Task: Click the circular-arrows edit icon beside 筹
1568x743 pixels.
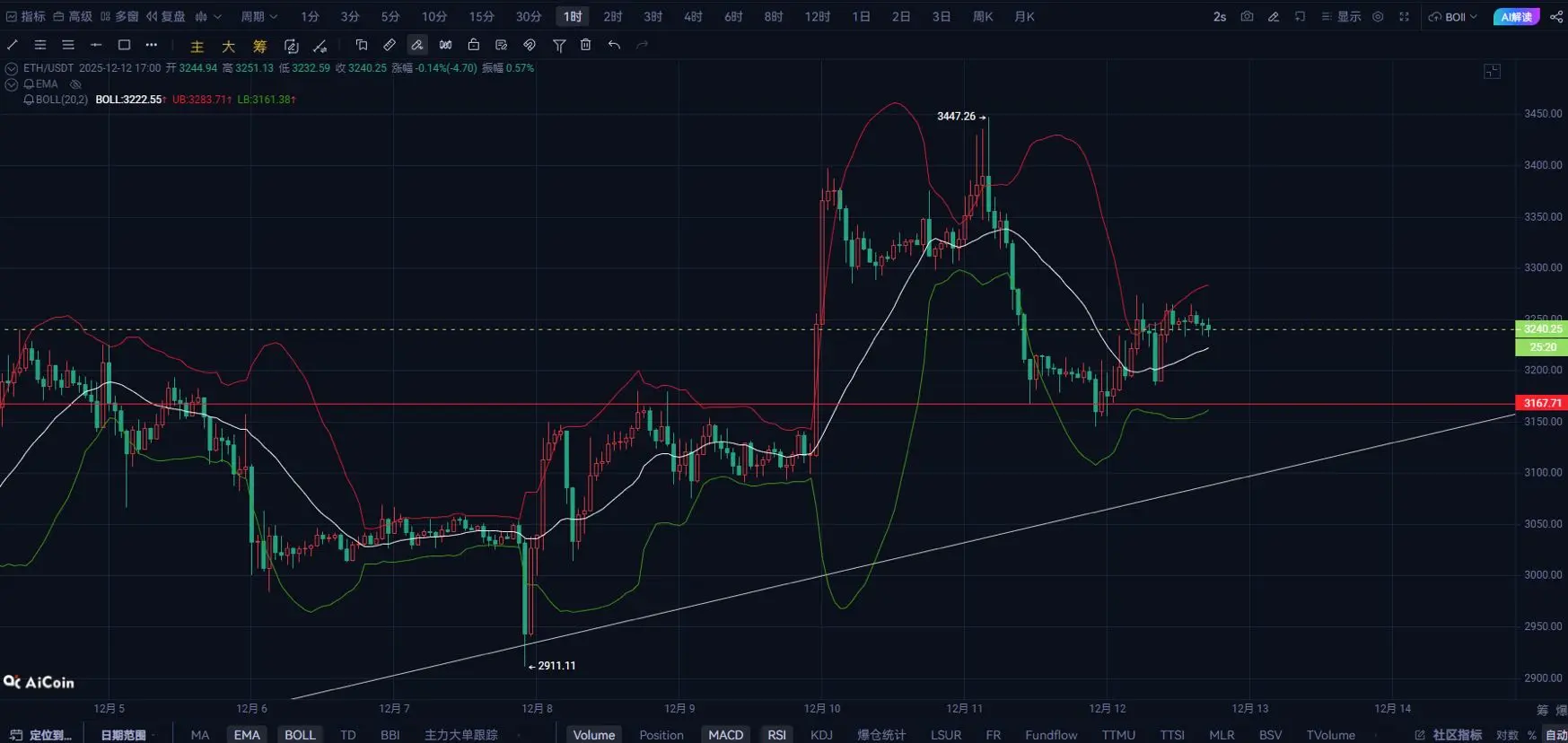Action: point(291,46)
